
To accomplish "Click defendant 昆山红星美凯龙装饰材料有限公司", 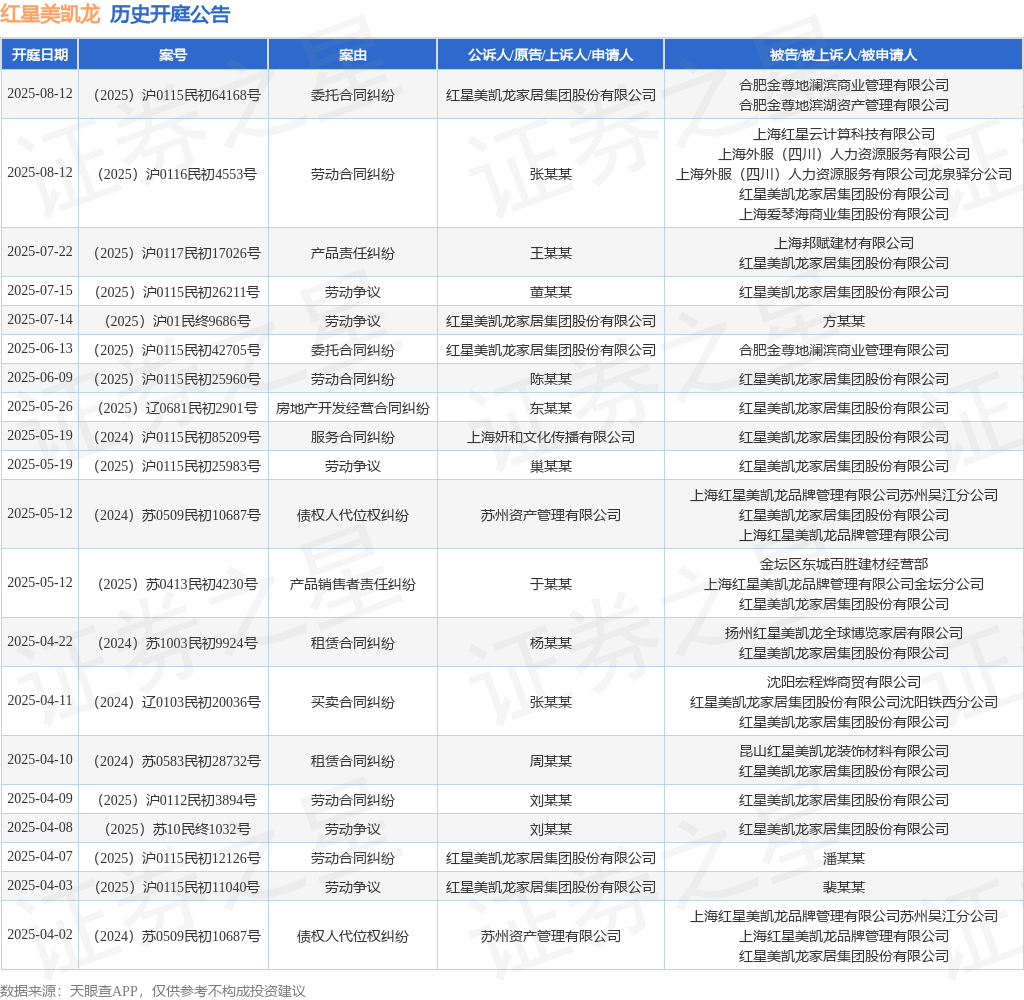I will click(x=844, y=752).
